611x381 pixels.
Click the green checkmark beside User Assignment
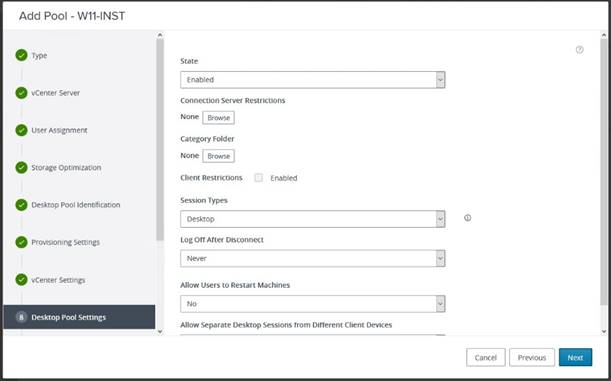[21, 130]
